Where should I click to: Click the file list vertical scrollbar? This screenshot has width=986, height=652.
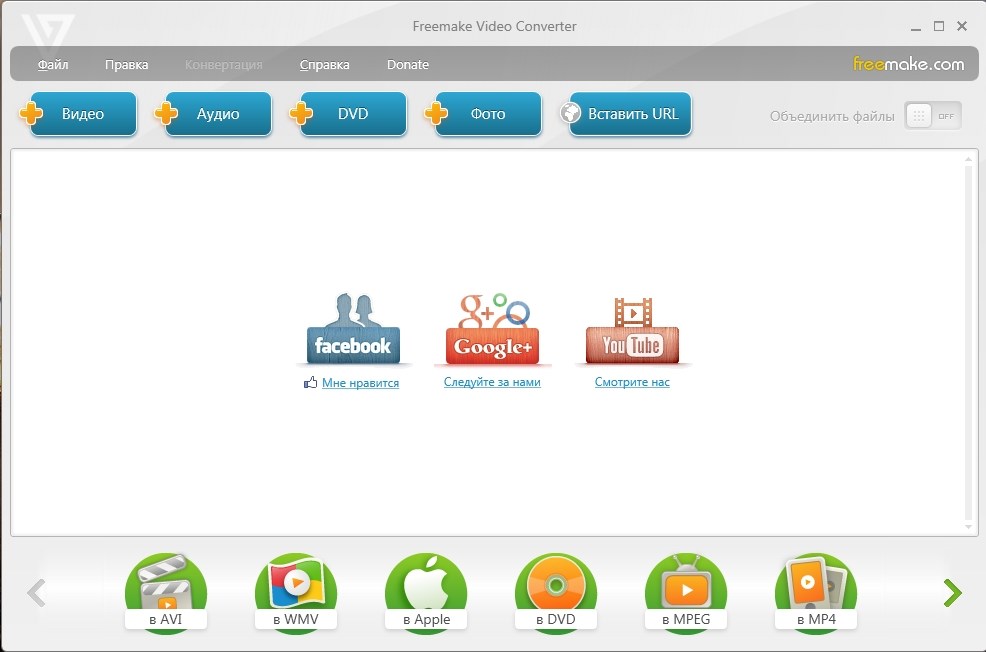click(968, 340)
